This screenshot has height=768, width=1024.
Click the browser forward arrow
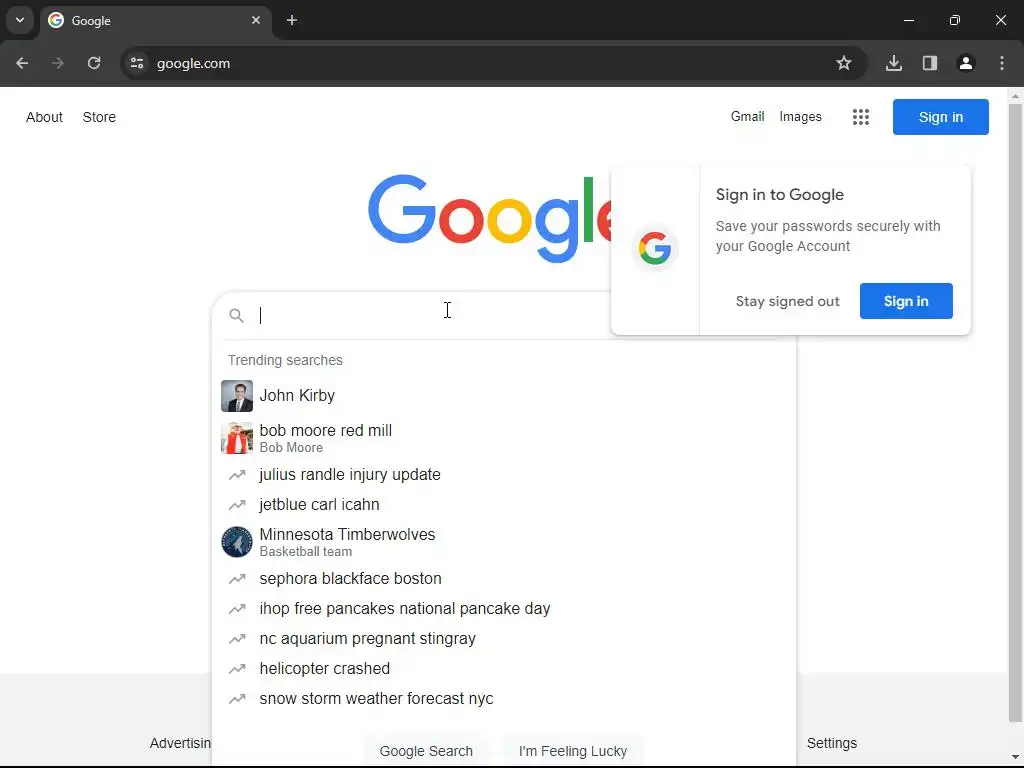58,63
